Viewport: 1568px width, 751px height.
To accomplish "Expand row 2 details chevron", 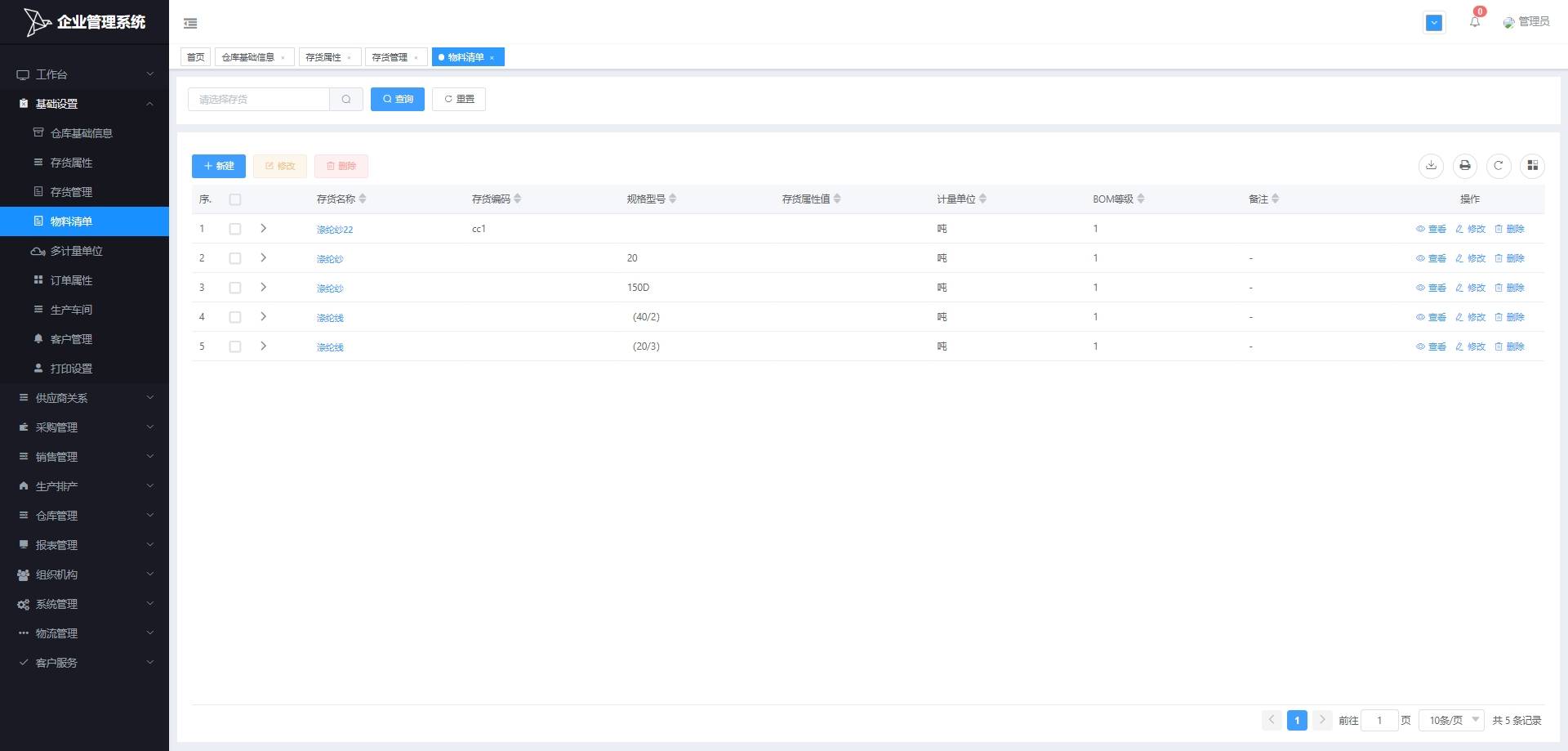I will click(x=263, y=257).
